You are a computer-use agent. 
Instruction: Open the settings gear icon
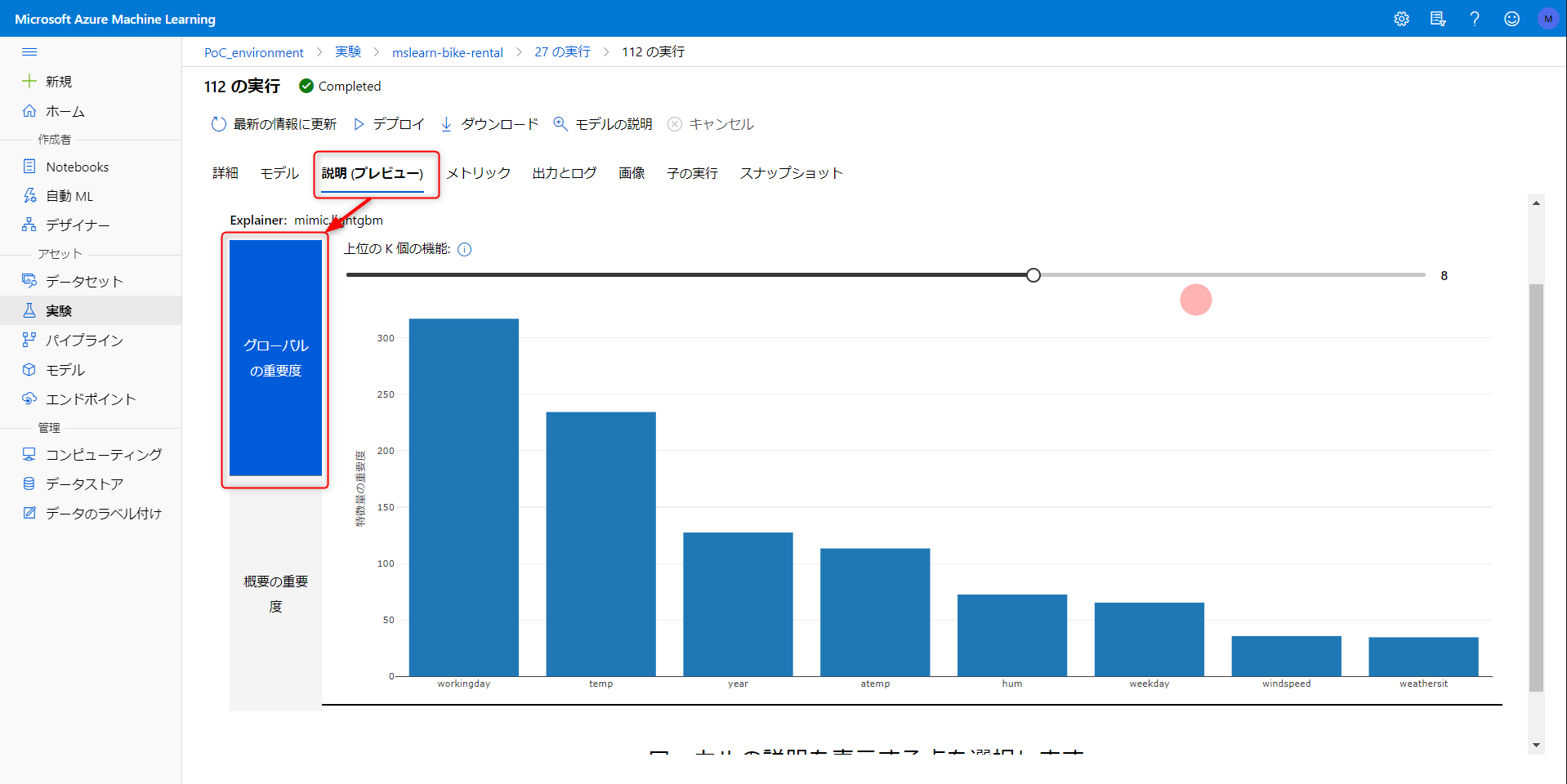[1401, 19]
